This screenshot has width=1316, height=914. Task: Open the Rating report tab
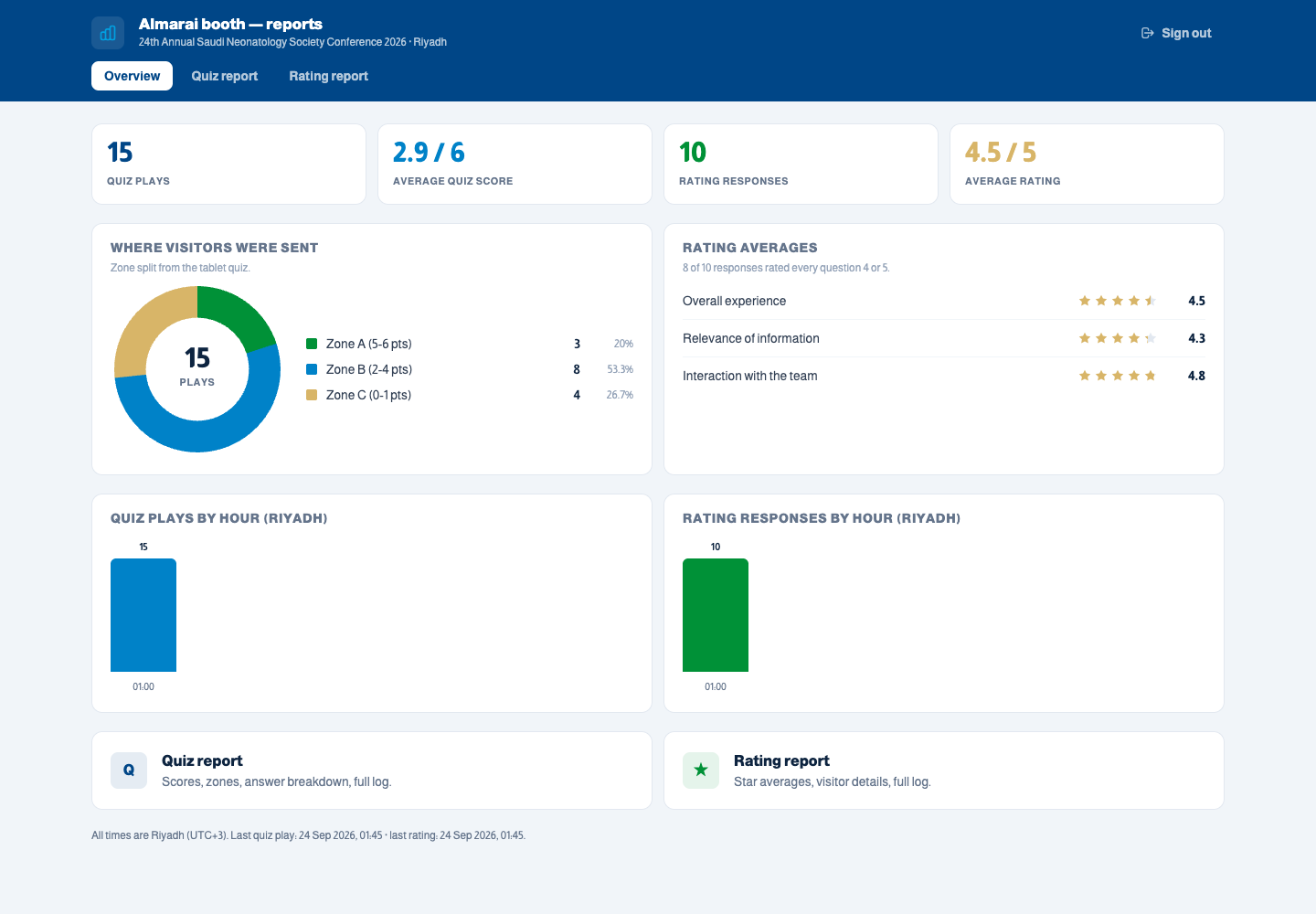pyautogui.click(x=329, y=76)
